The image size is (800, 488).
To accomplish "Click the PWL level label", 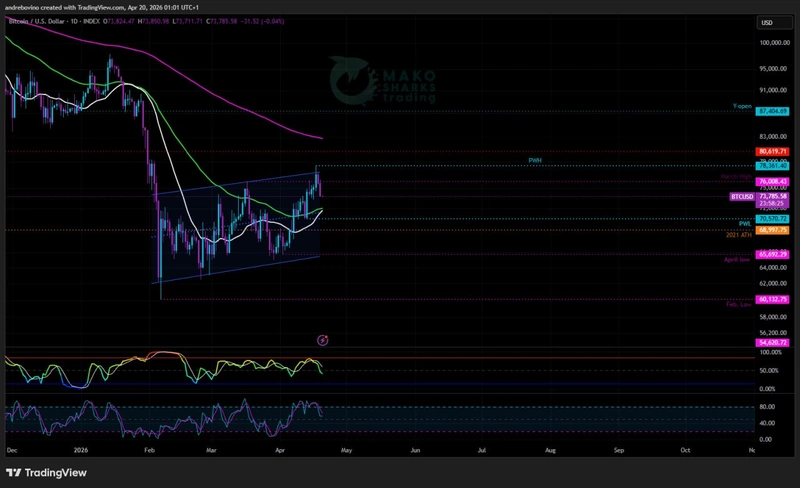I will click(744, 224).
